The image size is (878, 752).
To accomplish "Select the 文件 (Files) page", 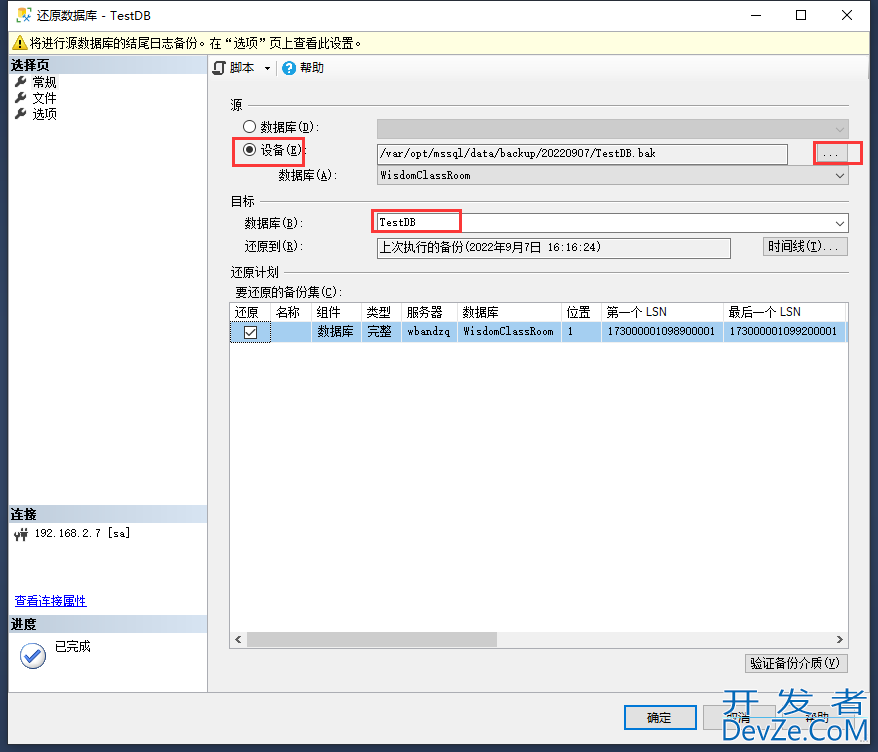I will pos(44,98).
